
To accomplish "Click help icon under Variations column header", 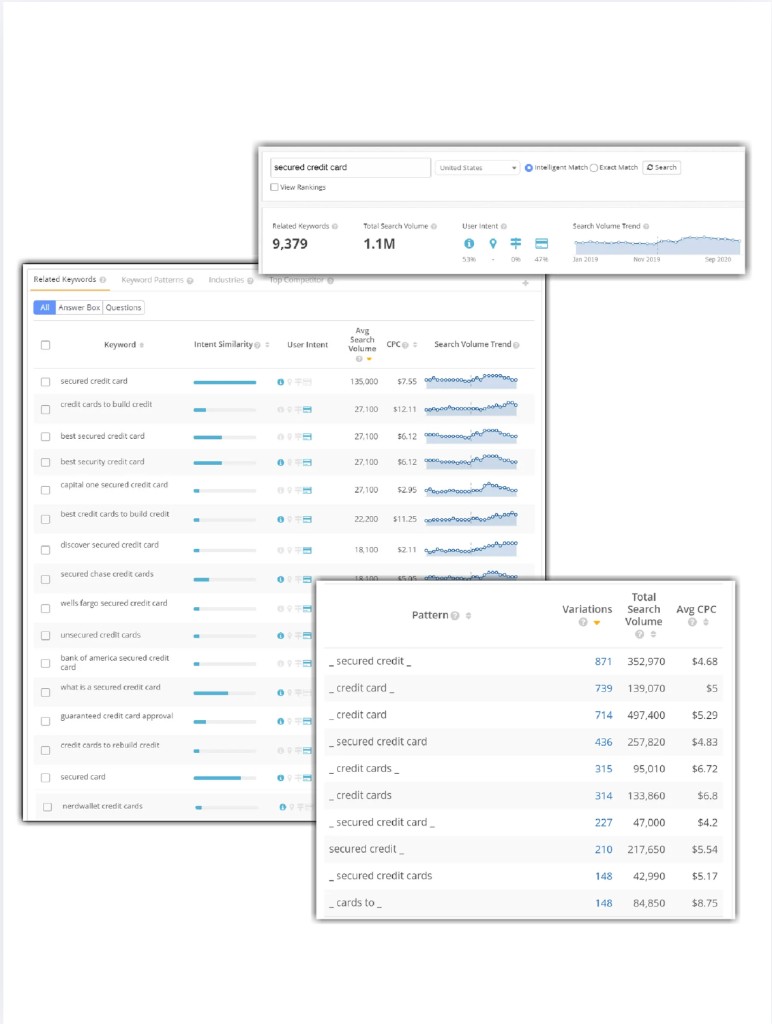I will (583, 622).
